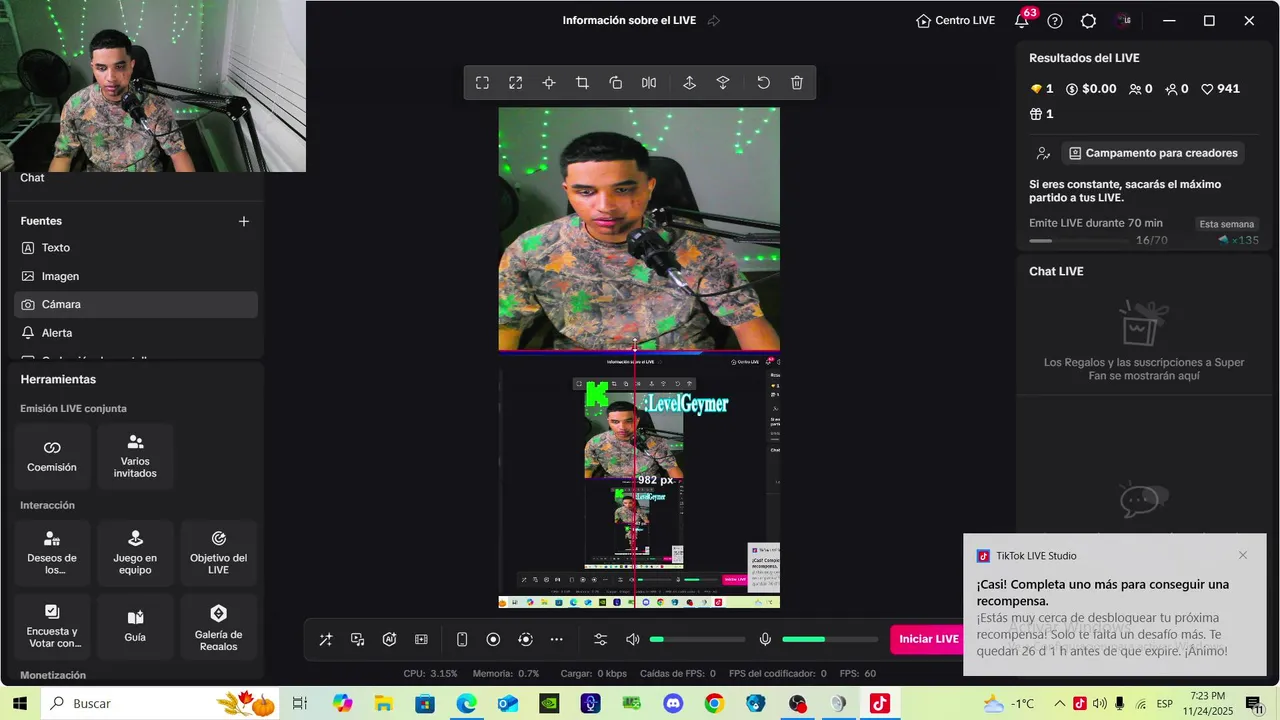
Task: Open Microsoft Edge from taskbar
Action: (466, 704)
